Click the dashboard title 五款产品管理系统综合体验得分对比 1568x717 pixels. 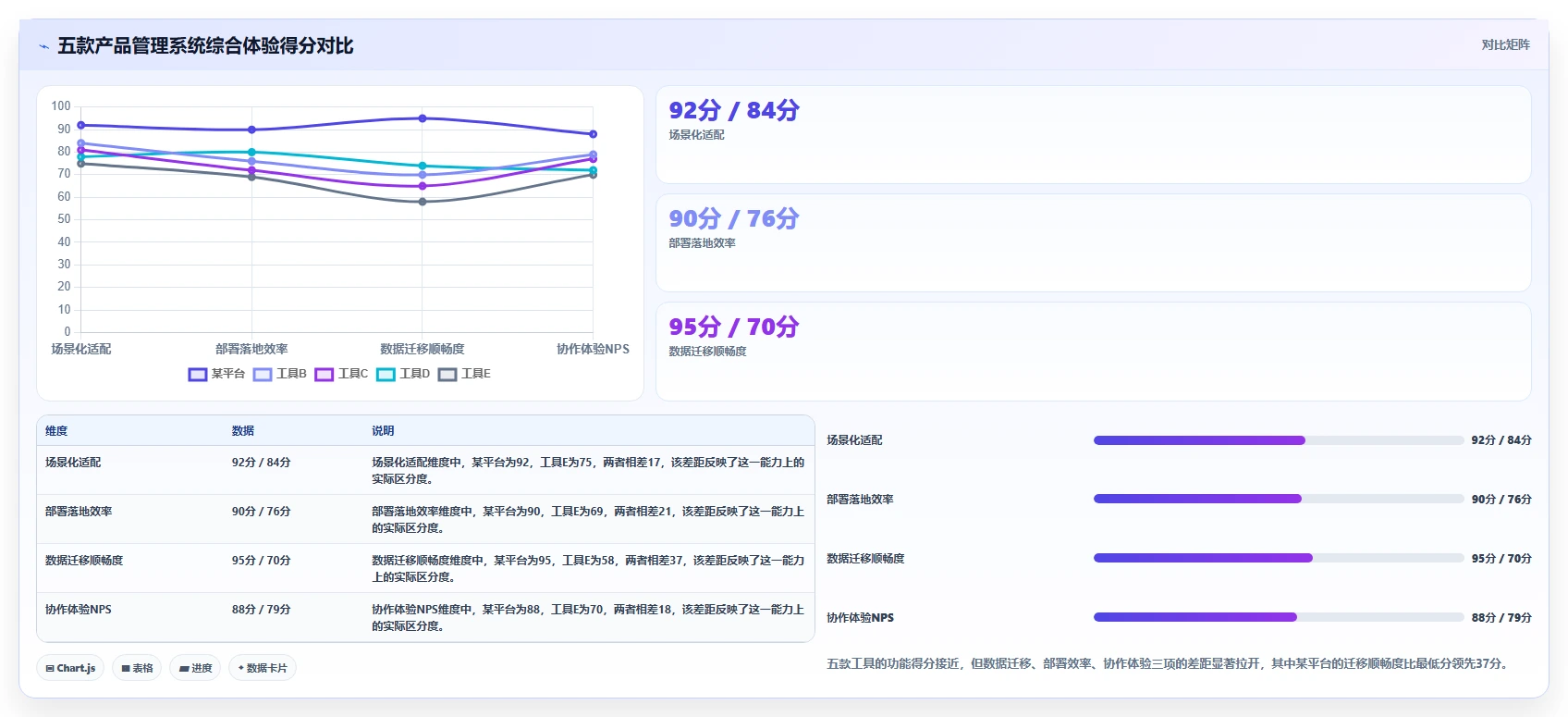click(x=205, y=46)
